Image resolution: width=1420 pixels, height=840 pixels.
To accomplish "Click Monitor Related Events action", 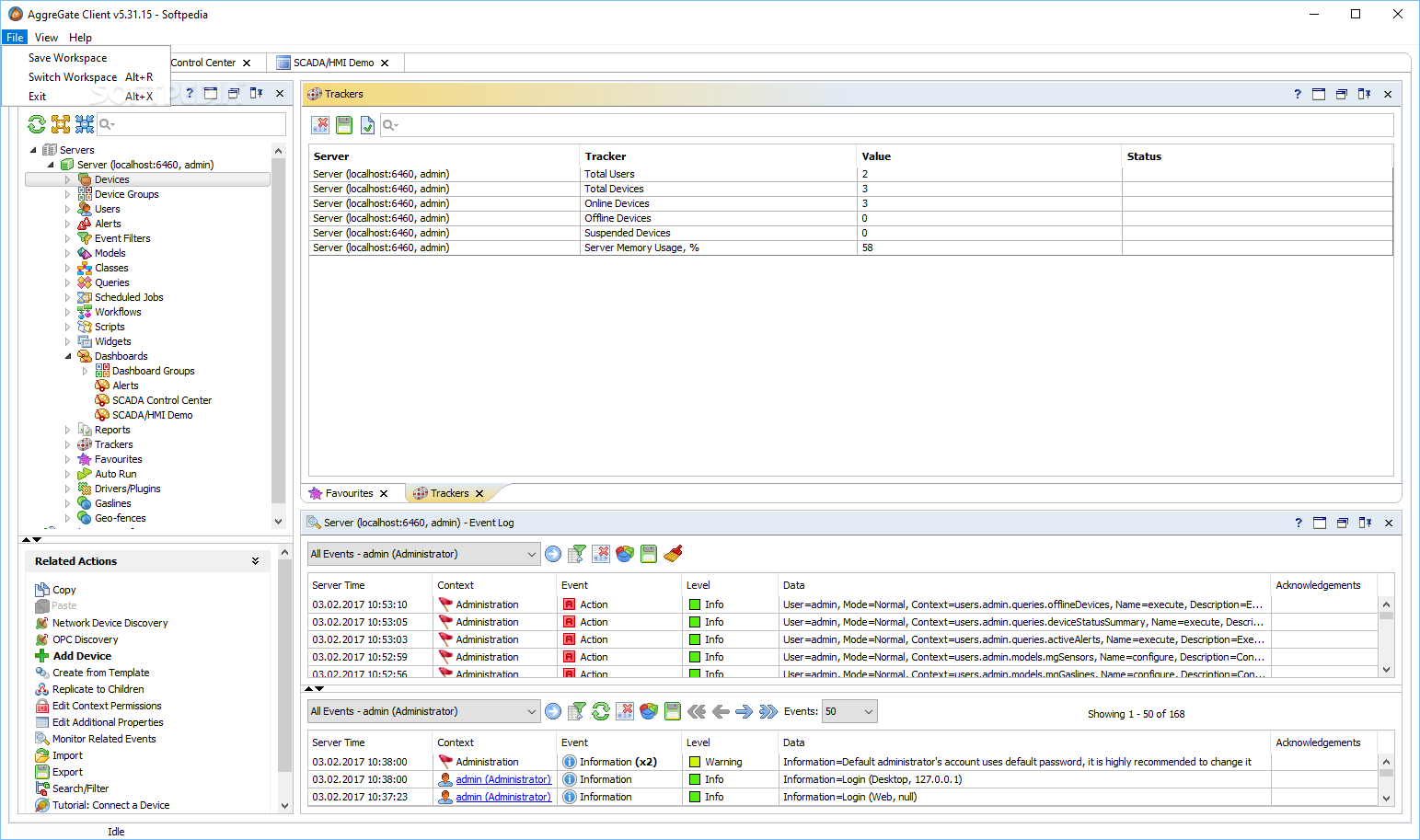I will (x=104, y=739).
